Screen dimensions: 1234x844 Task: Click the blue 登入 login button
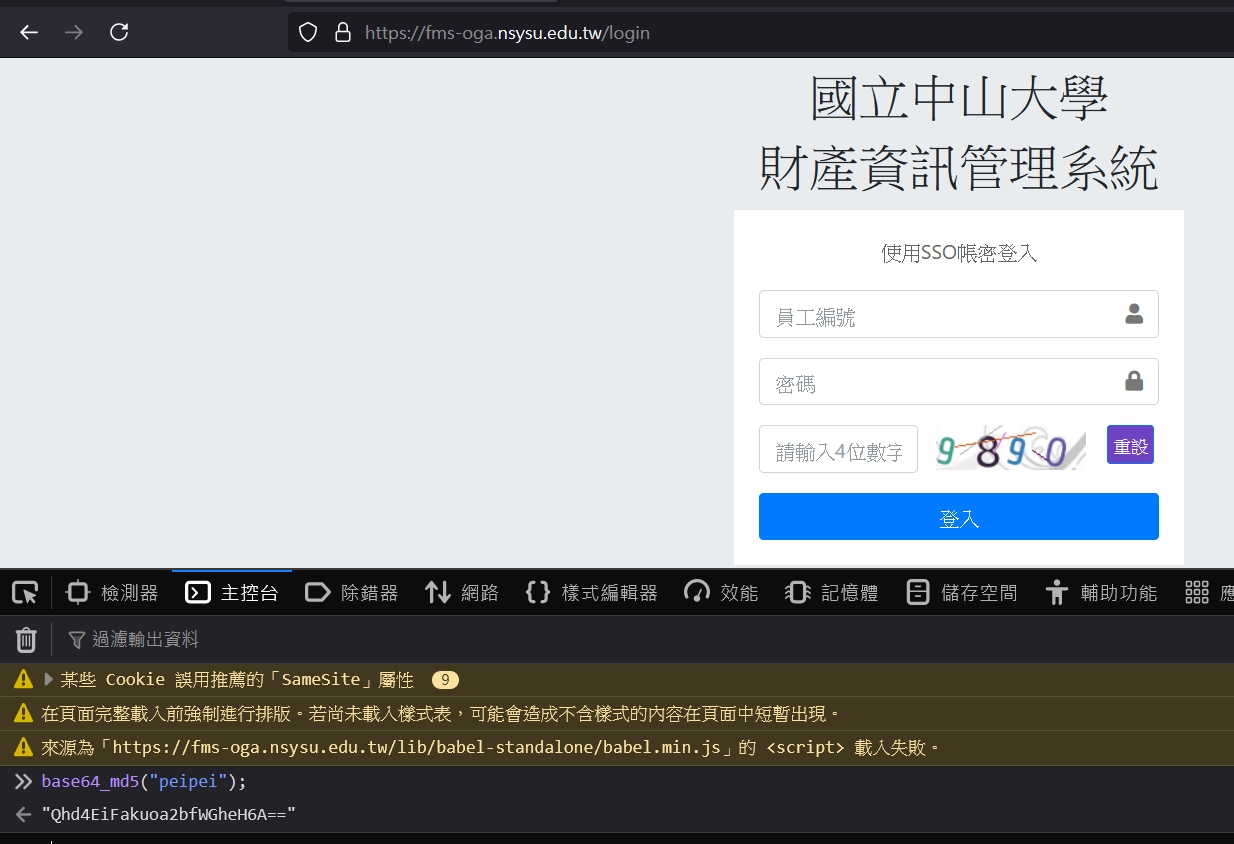(958, 516)
